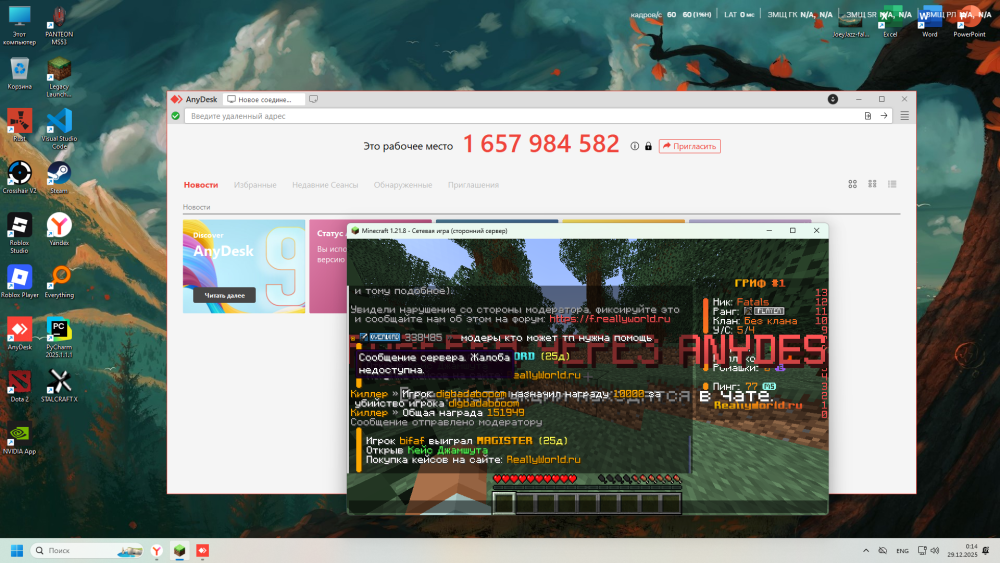Select the first hotbar slot in Minecraft
1000x563 pixels.
tap(503, 503)
